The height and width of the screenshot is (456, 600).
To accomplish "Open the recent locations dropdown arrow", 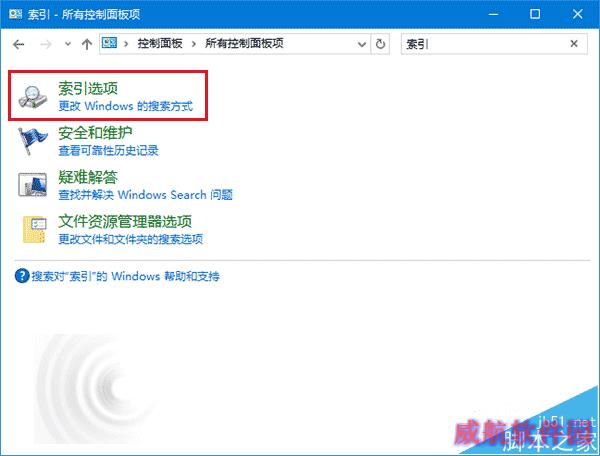I will click(x=68, y=44).
